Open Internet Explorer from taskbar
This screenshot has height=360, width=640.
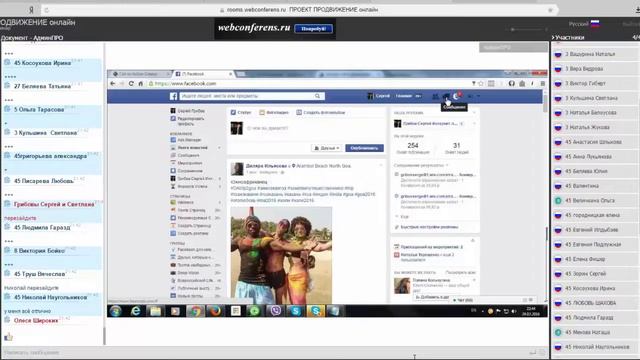[x=136, y=311]
